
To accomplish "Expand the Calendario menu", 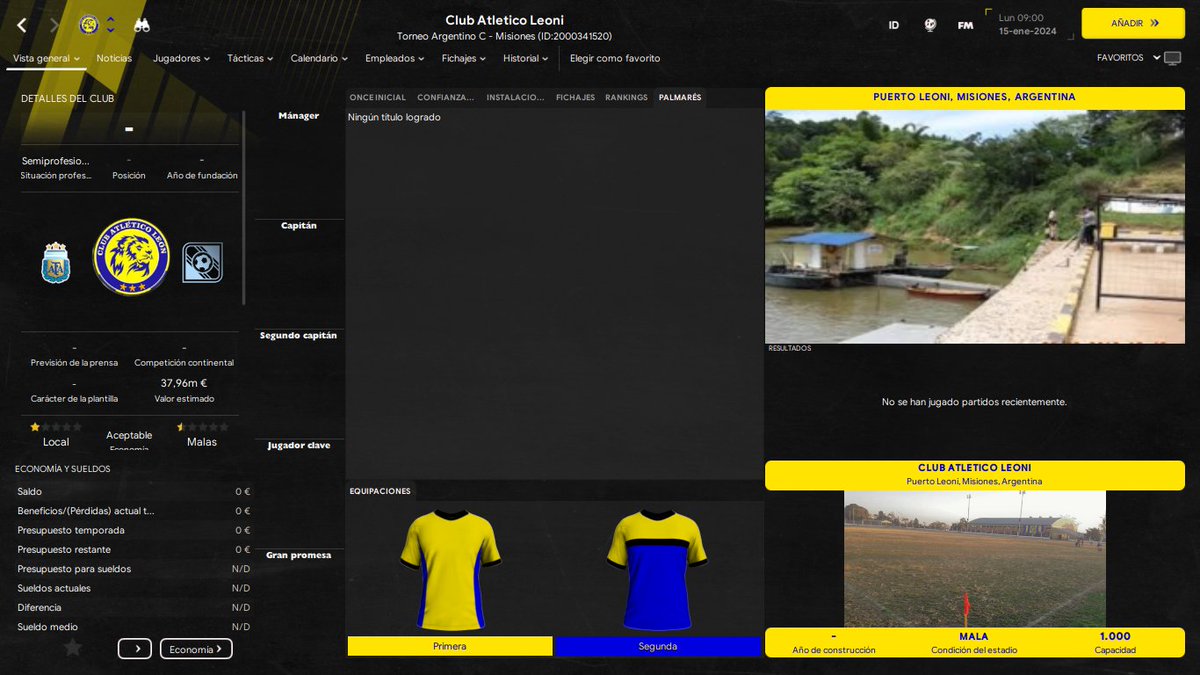I will pyautogui.click(x=319, y=58).
